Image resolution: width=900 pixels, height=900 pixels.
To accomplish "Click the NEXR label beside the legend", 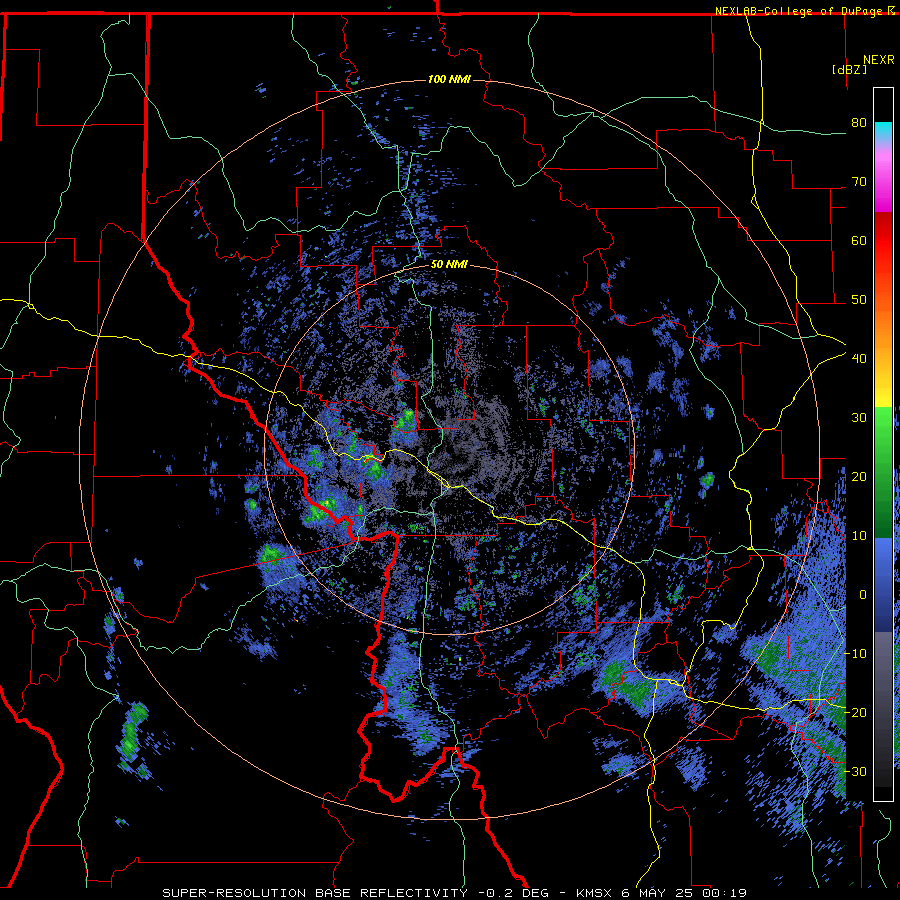I will pos(879,60).
